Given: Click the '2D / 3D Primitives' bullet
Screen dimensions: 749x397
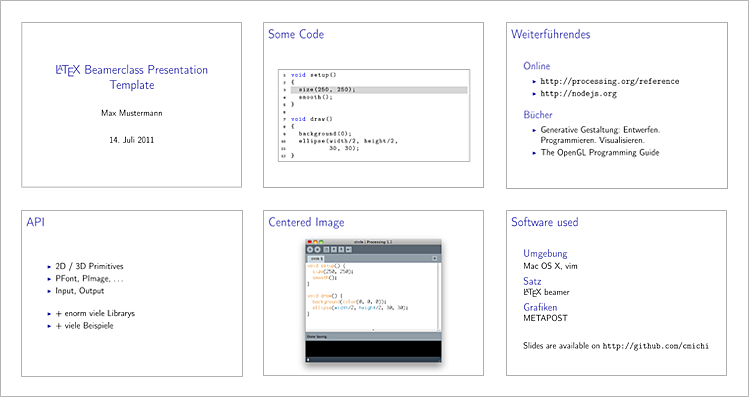Looking at the screenshot, I should coord(89,267).
